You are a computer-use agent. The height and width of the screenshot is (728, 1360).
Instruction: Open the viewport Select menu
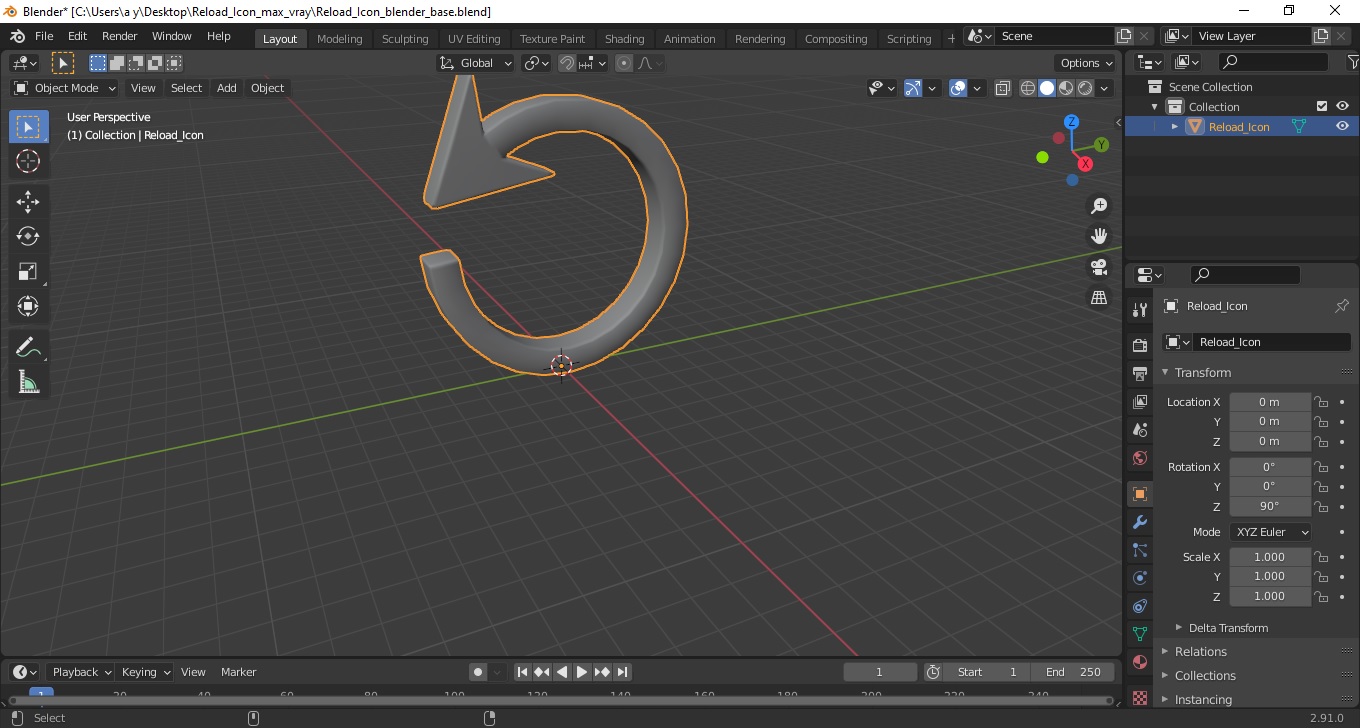[x=186, y=88]
